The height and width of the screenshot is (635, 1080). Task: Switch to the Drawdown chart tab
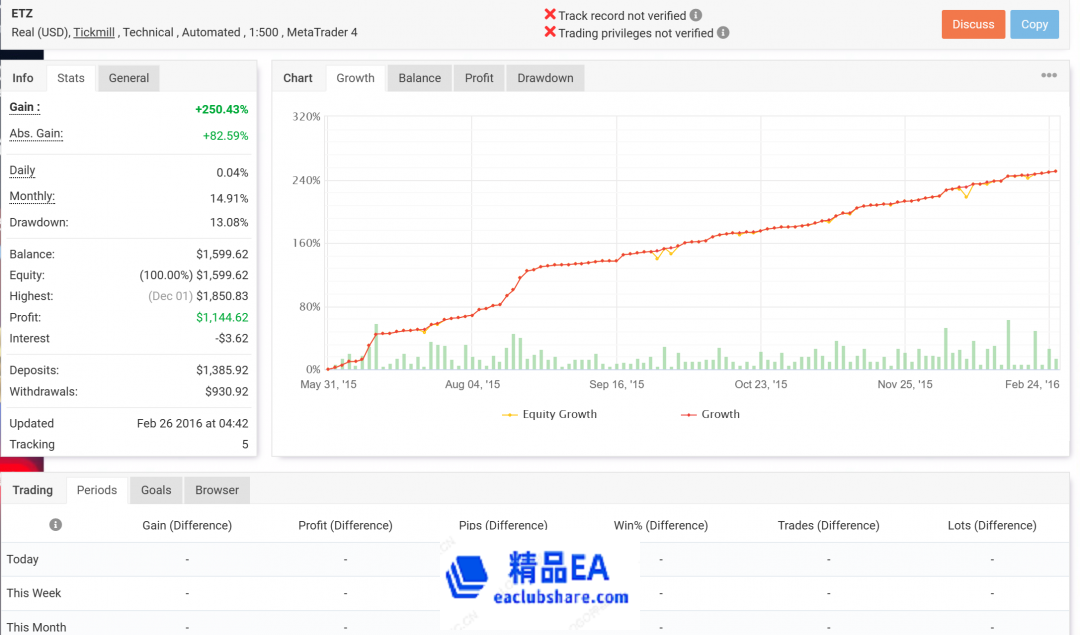pos(545,78)
